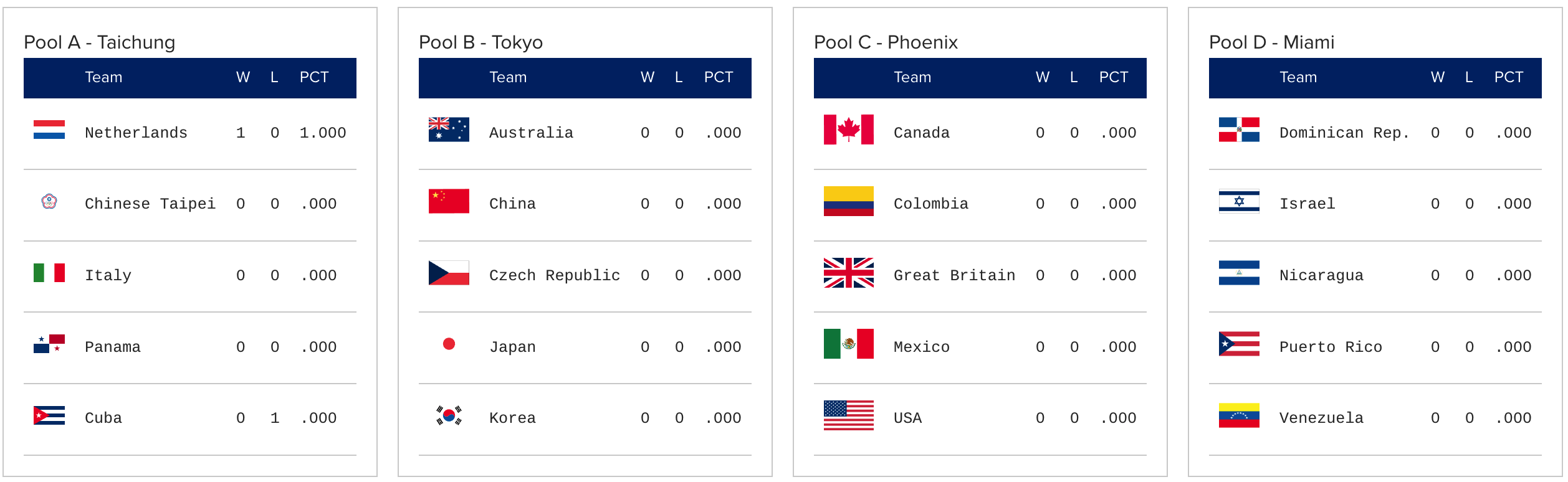Click Team column header in Pool A
This screenshot has width=1568, height=482.
point(103,77)
